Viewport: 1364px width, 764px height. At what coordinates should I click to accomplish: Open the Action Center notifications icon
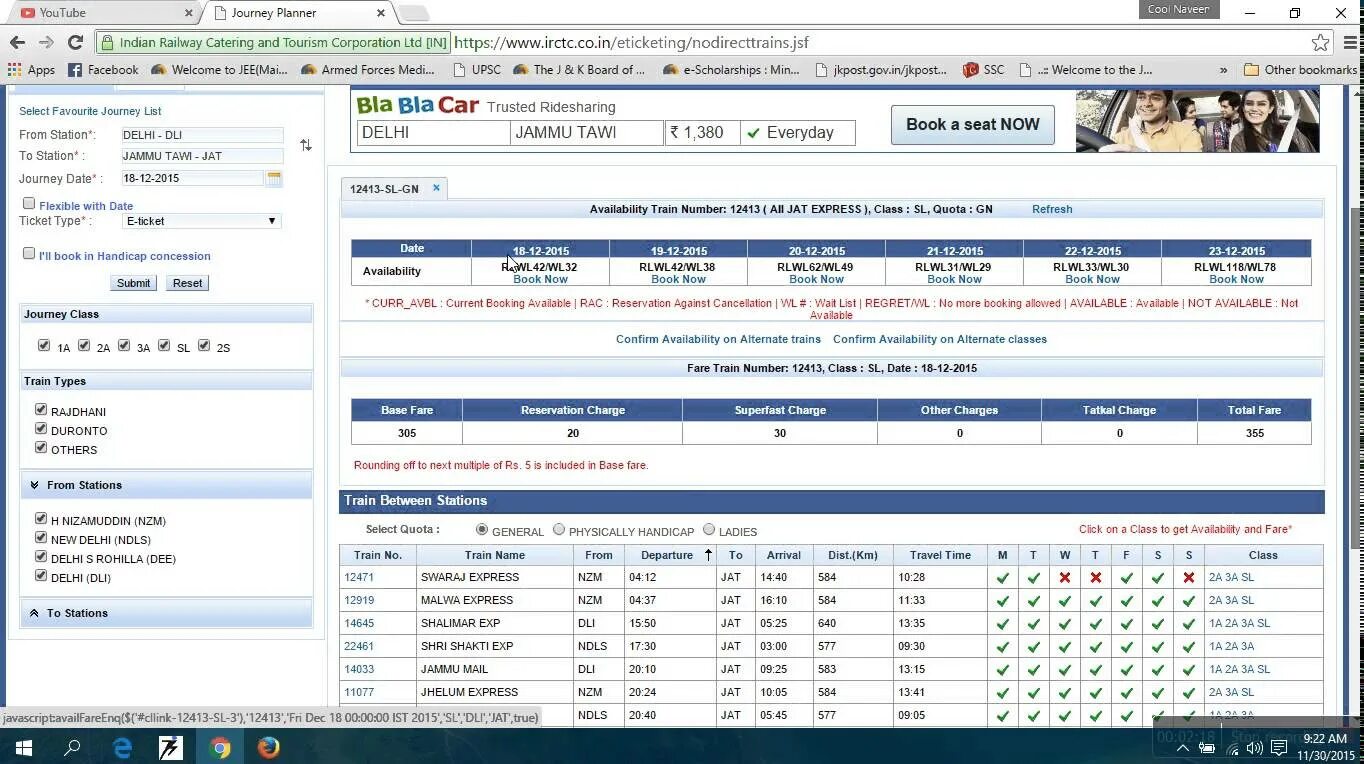[1279, 747]
